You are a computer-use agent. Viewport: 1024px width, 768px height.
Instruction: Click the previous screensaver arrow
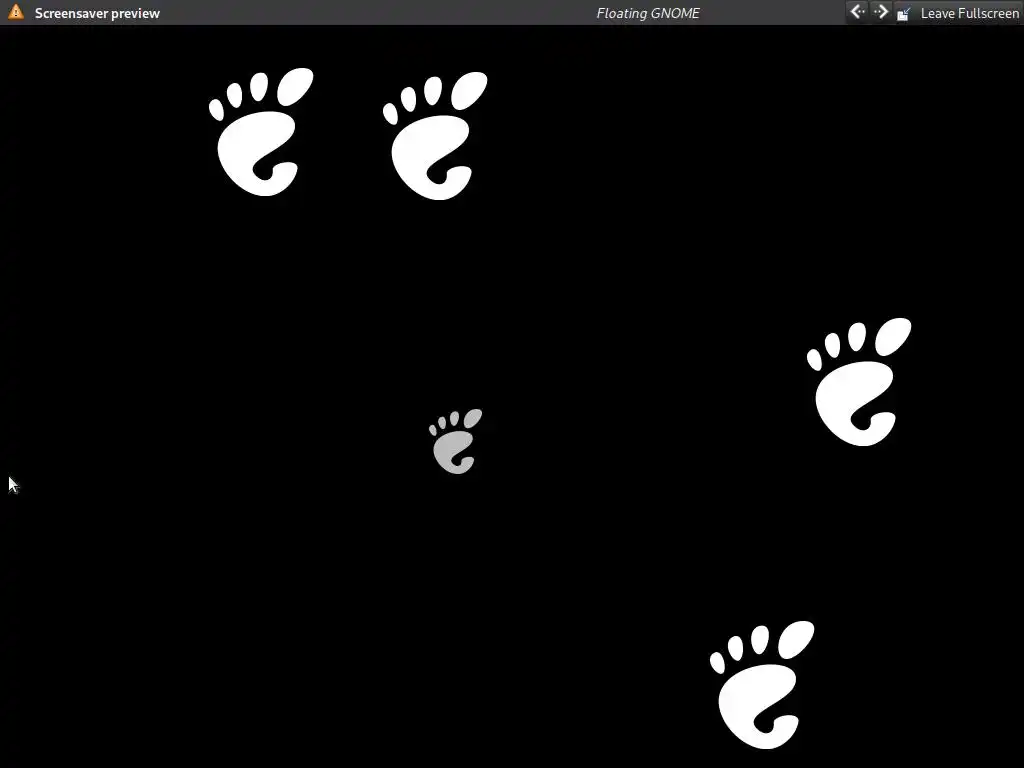click(857, 12)
